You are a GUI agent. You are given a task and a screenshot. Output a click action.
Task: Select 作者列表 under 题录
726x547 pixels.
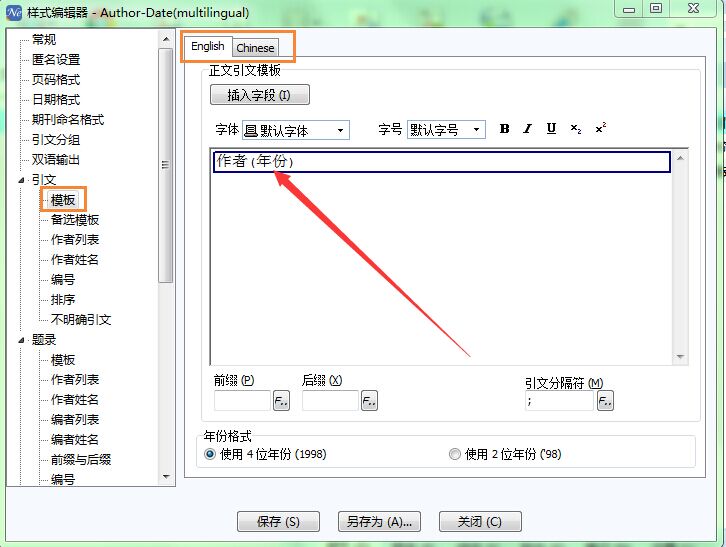point(75,380)
